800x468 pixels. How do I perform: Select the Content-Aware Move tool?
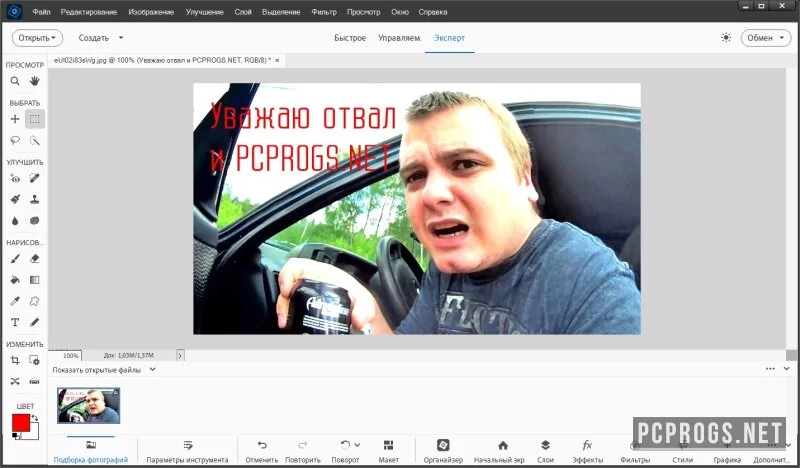tap(15, 381)
